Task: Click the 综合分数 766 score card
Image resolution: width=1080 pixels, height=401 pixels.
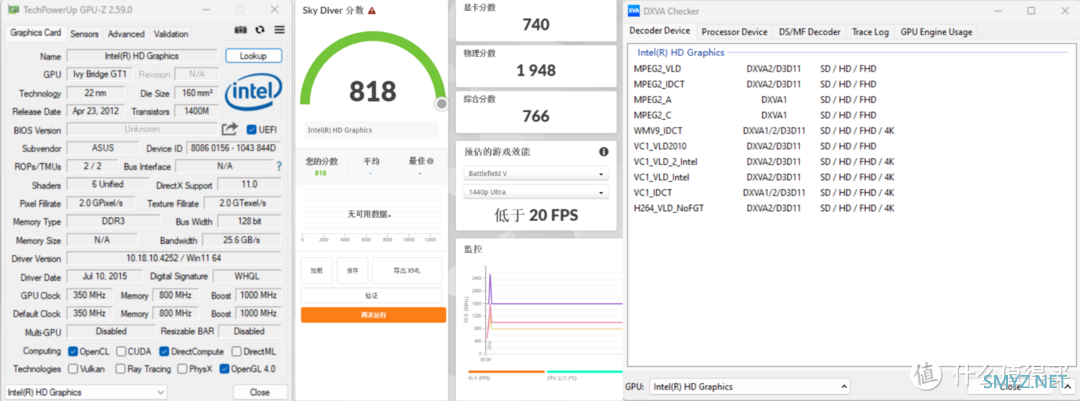Action: [536, 111]
